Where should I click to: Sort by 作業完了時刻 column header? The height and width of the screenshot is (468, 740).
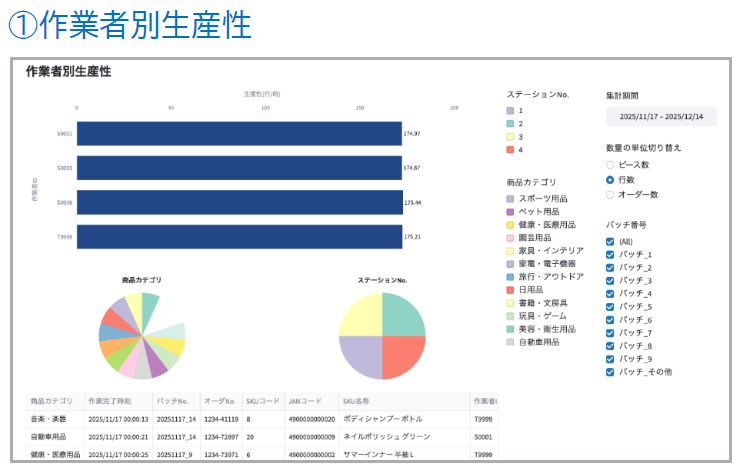[118, 401]
